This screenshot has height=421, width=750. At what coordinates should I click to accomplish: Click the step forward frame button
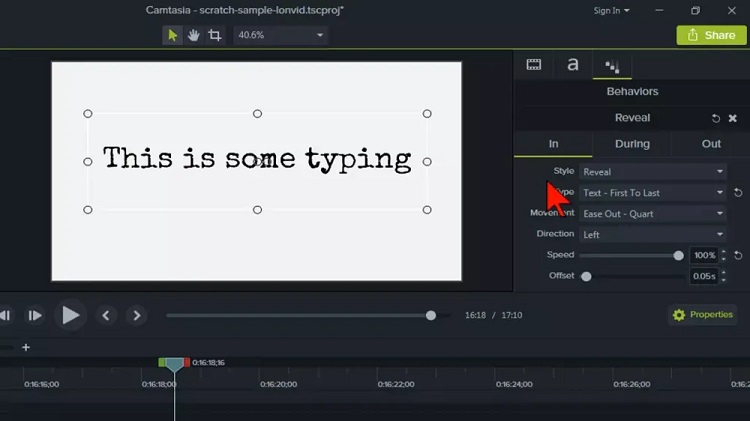tap(34, 316)
